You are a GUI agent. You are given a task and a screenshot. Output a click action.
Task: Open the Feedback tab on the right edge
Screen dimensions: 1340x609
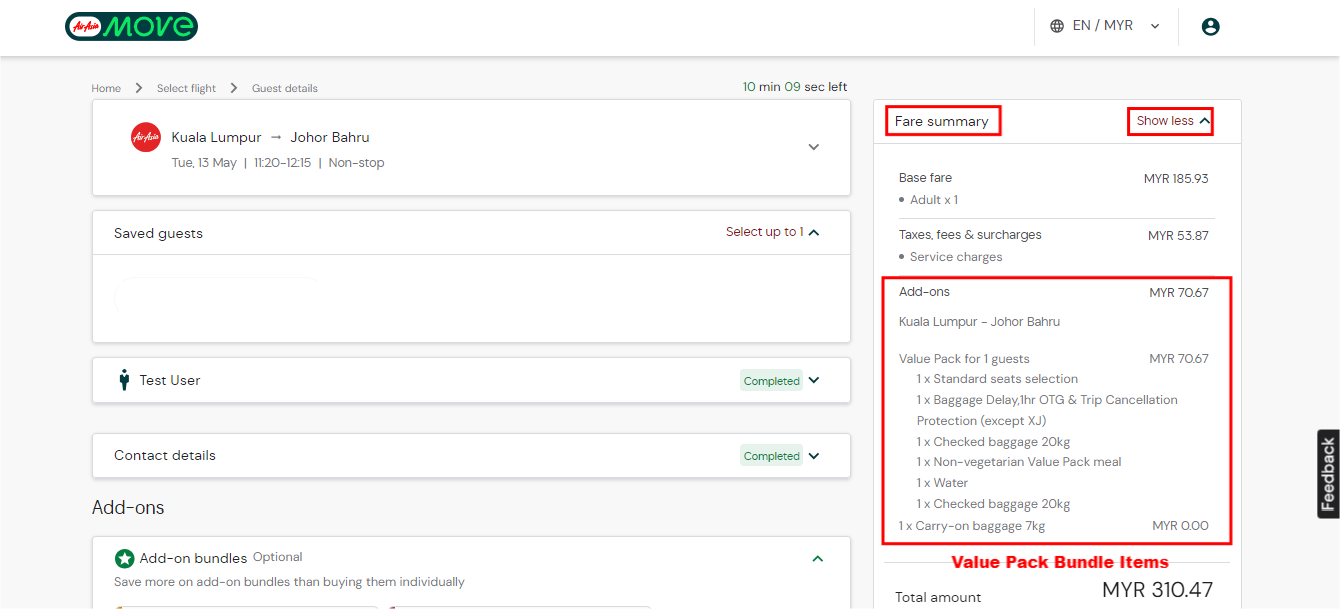coord(1327,473)
